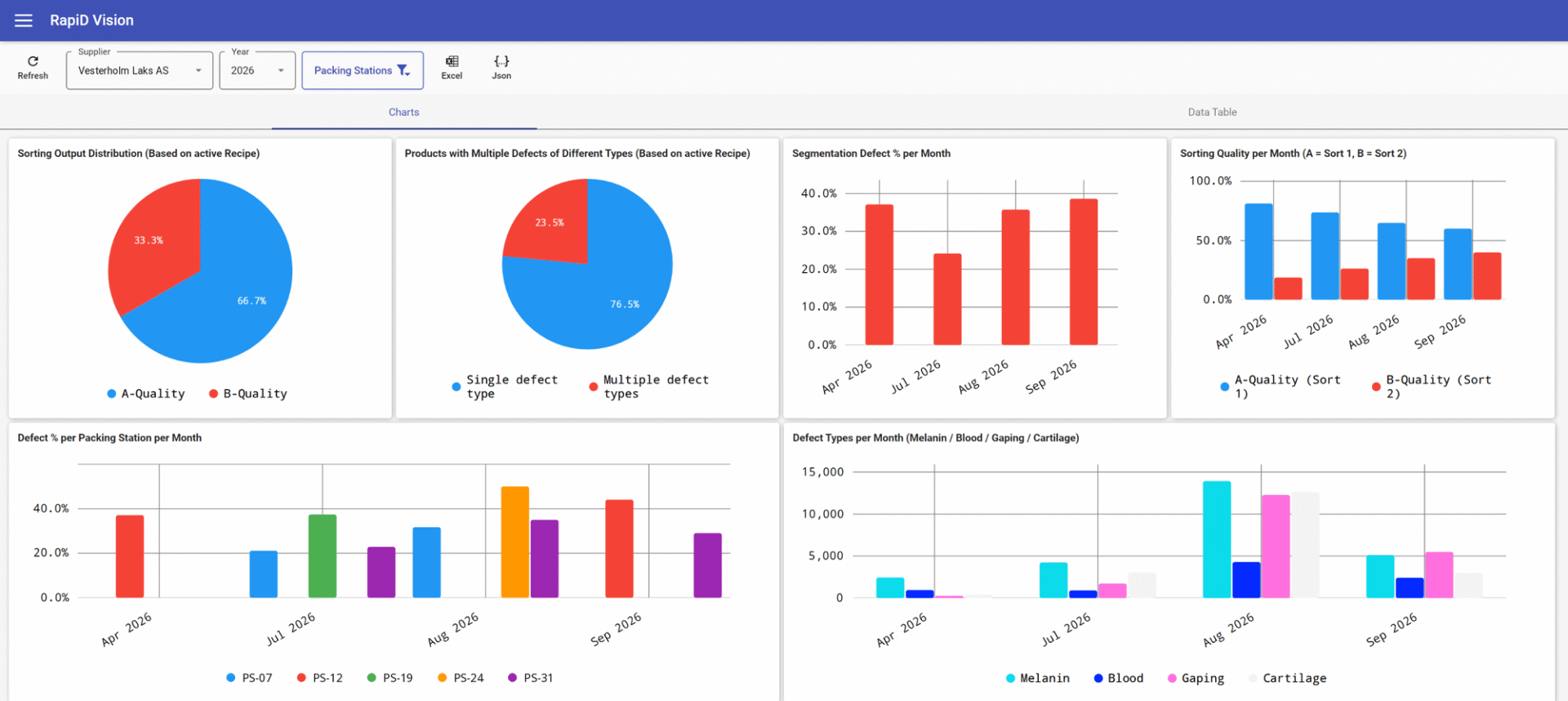This screenshot has width=1568, height=701.
Task: Export data with the Json icon
Action: coord(501,68)
